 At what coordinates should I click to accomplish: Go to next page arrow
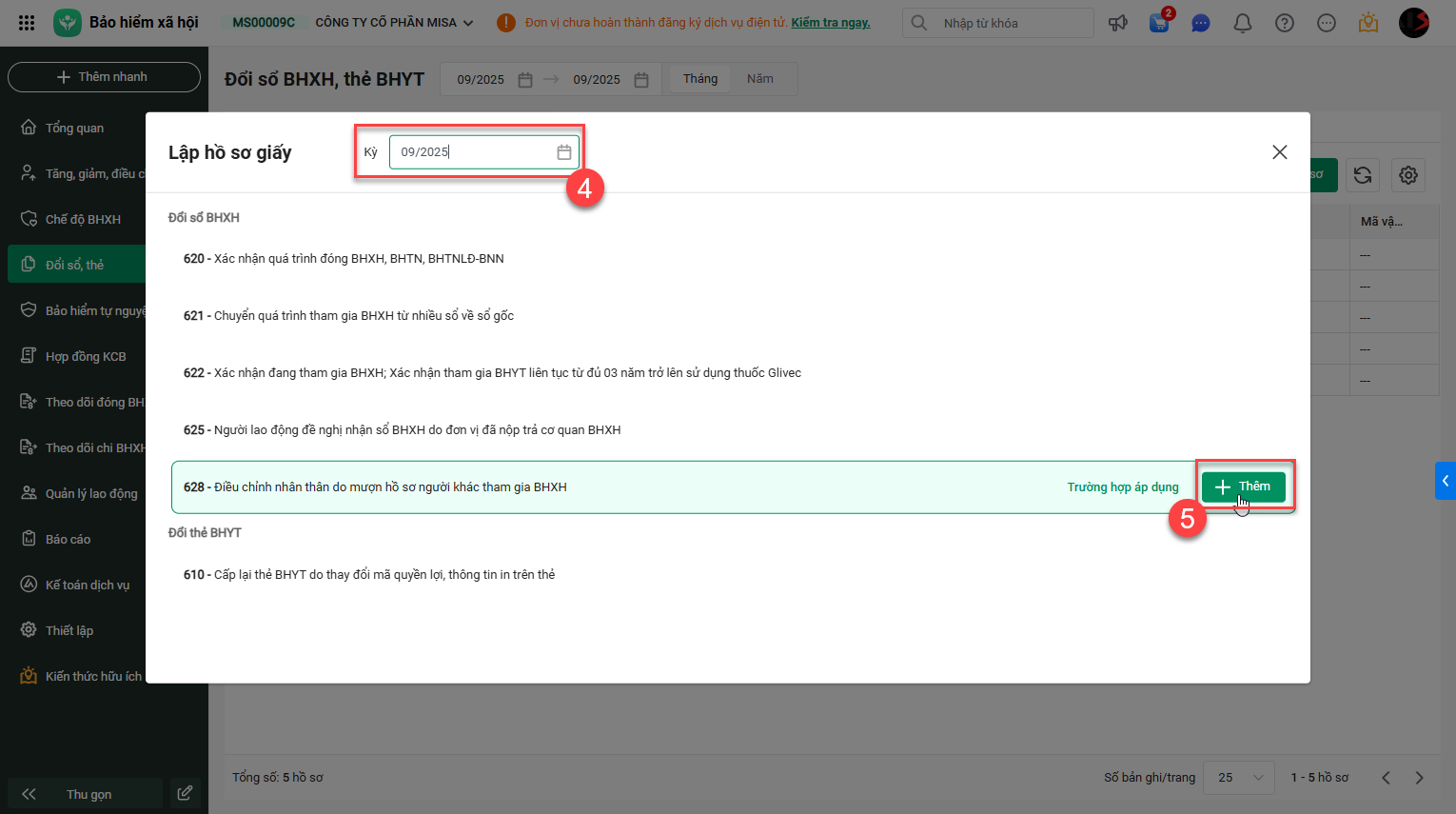[x=1420, y=778]
